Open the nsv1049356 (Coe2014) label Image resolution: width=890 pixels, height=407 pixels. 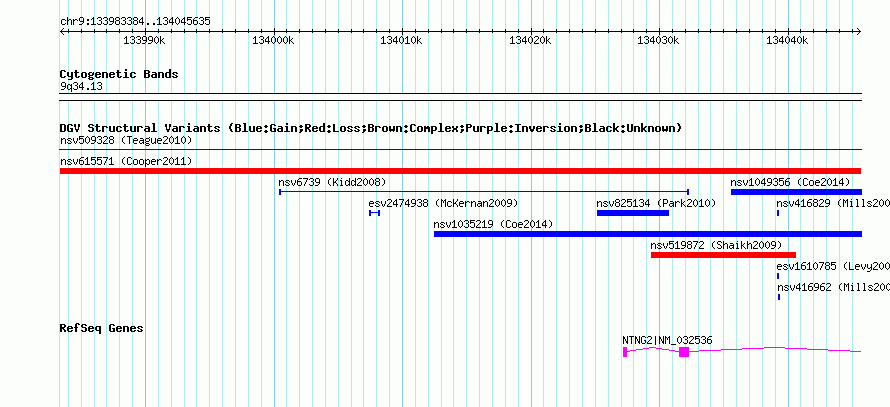point(790,182)
